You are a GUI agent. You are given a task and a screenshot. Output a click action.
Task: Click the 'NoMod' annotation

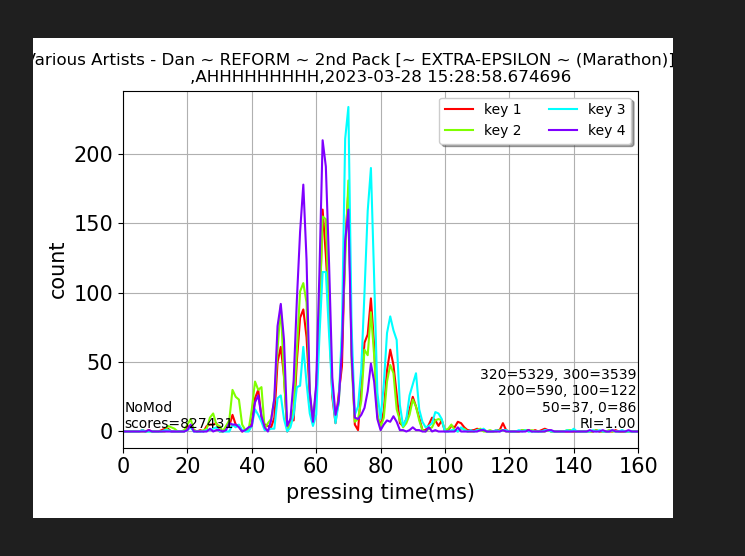(148, 407)
